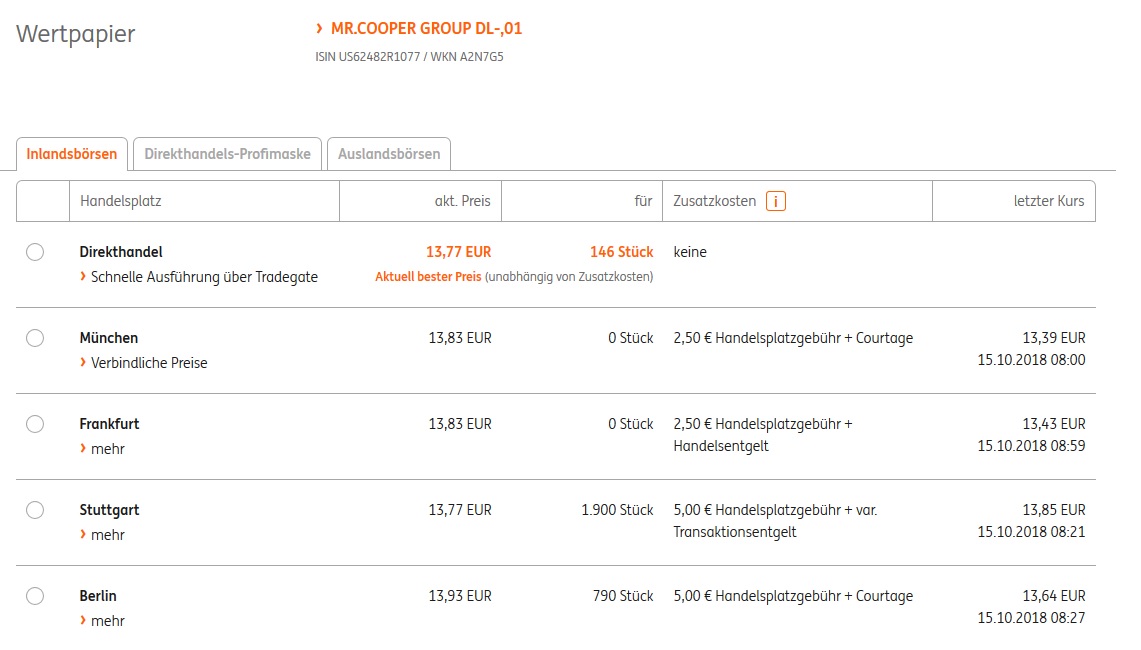The height and width of the screenshot is (650, 1141).
Task: Switch to the Auslandsbörsen tab
Action: click(389, 154)
